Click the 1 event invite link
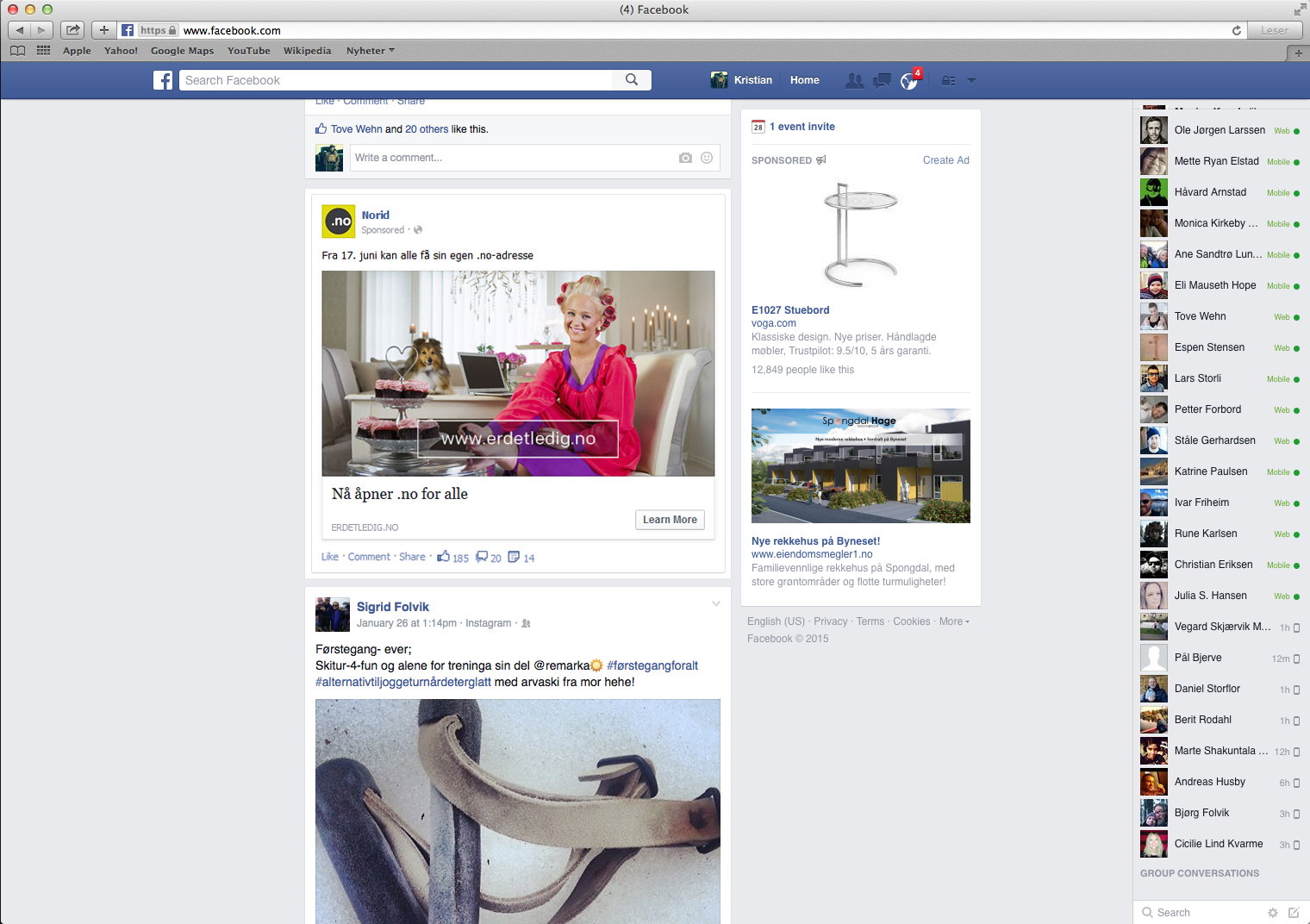The width and height of the screenshot is (1310, 924). click(x=802, y=127)
